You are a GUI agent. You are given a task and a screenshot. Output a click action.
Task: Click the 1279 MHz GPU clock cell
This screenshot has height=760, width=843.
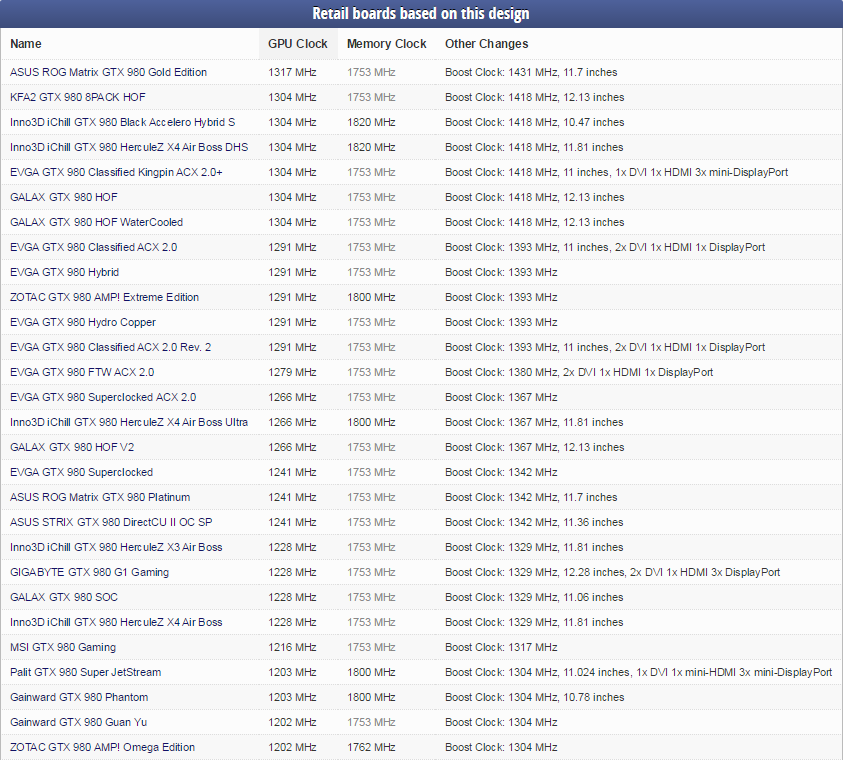point(292,372)
